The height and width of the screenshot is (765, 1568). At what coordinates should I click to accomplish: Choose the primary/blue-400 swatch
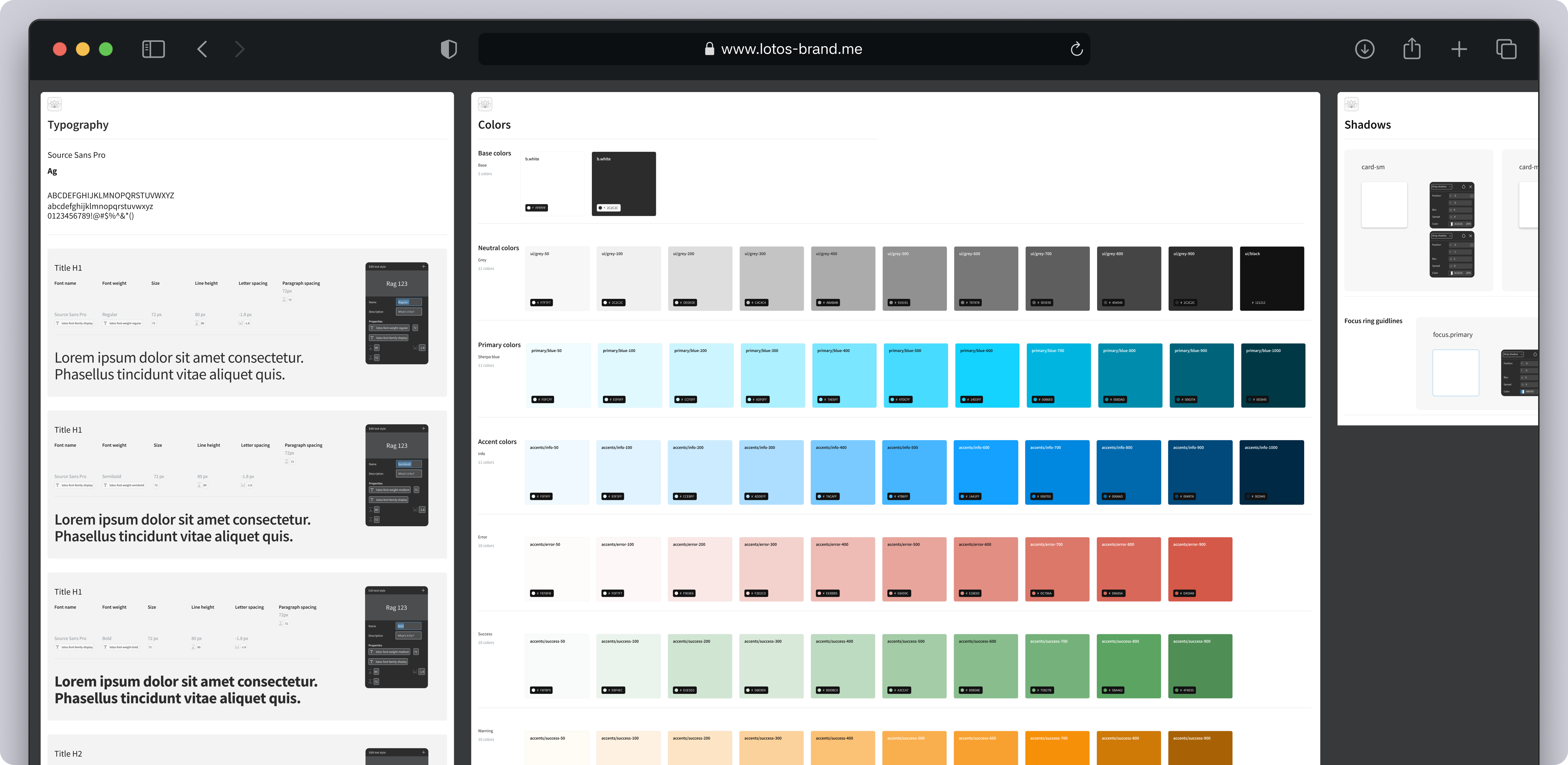click(x=845, y=376)
